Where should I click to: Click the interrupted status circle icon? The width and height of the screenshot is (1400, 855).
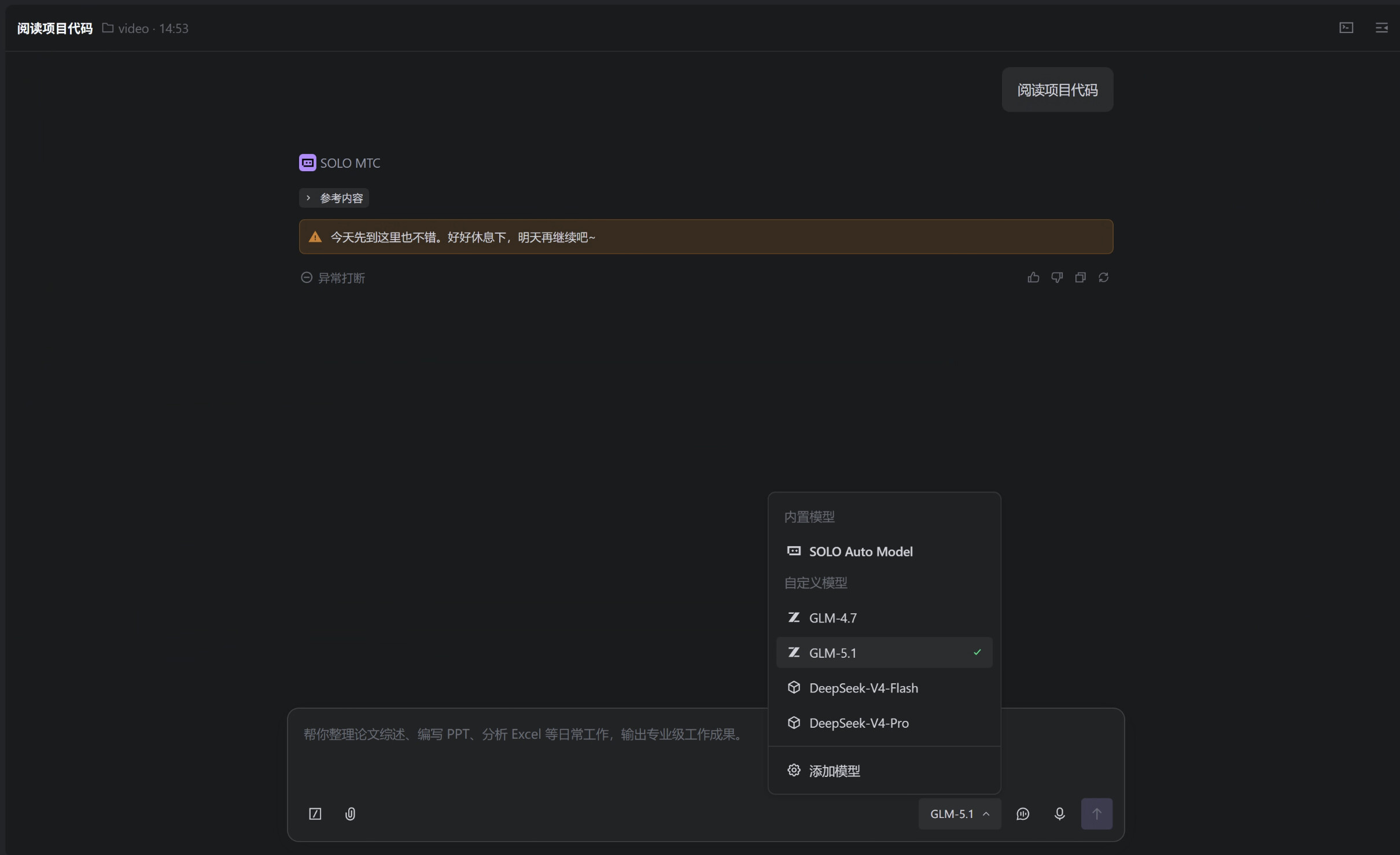pyautogui.click(x=307, y=278)
